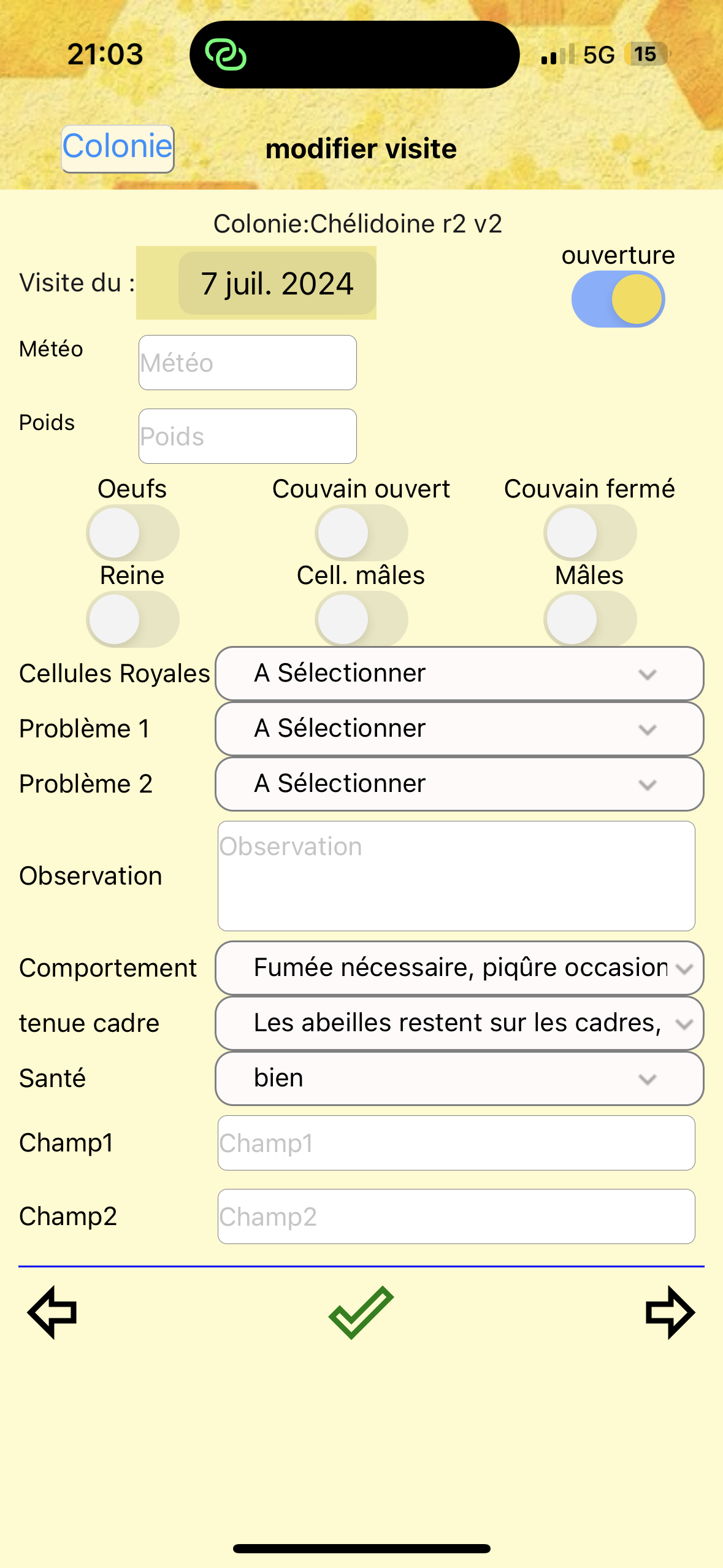Viewport: 723px width, 1568px height.
Task: Turn off the ouverture switch
Action: (618, 299)
